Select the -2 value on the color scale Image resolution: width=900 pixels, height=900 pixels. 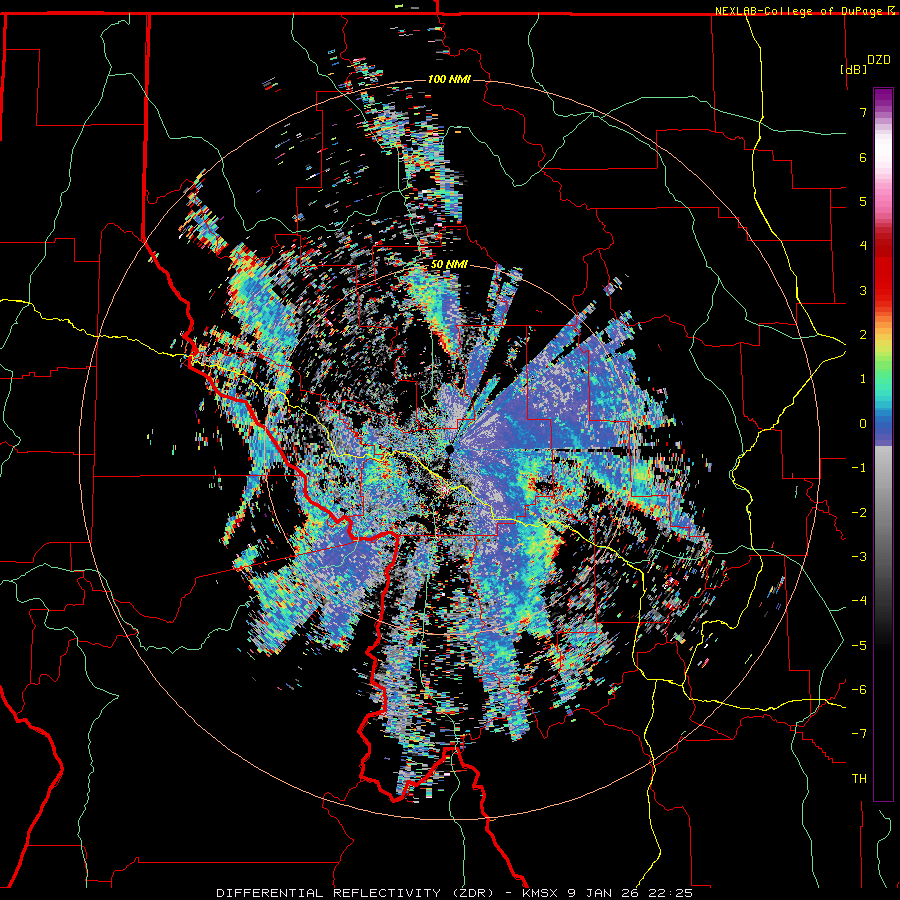pyautogui.click(x=859, y=513)
